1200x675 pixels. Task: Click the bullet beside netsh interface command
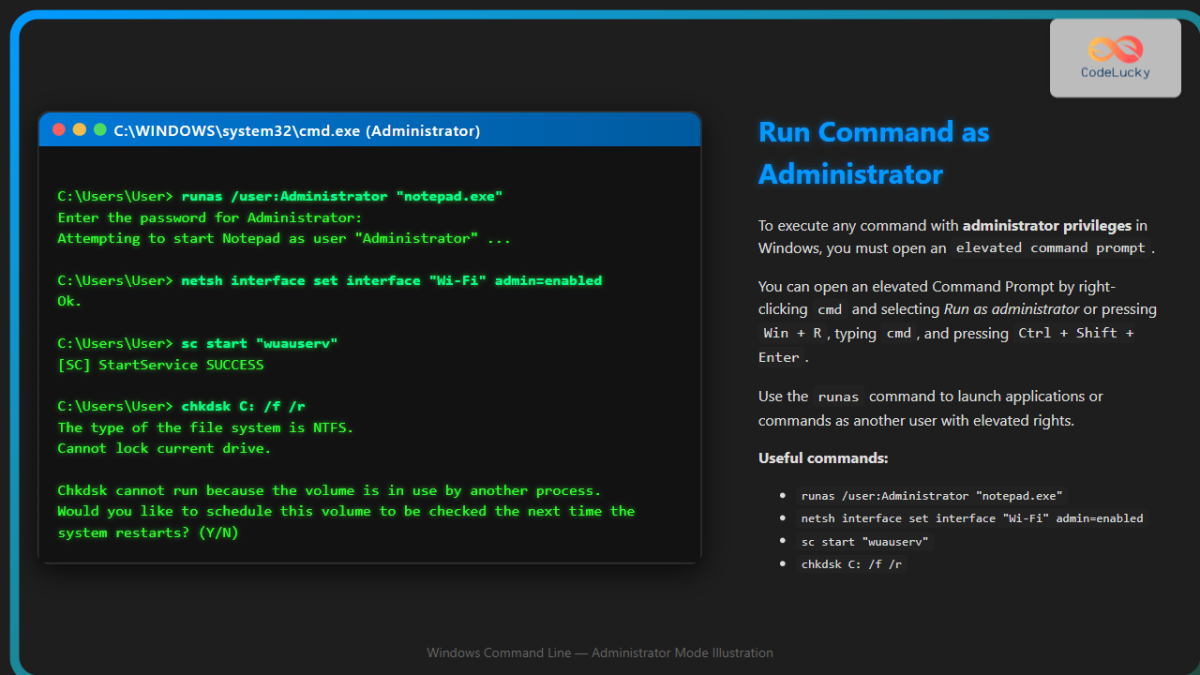coord(785,518)
